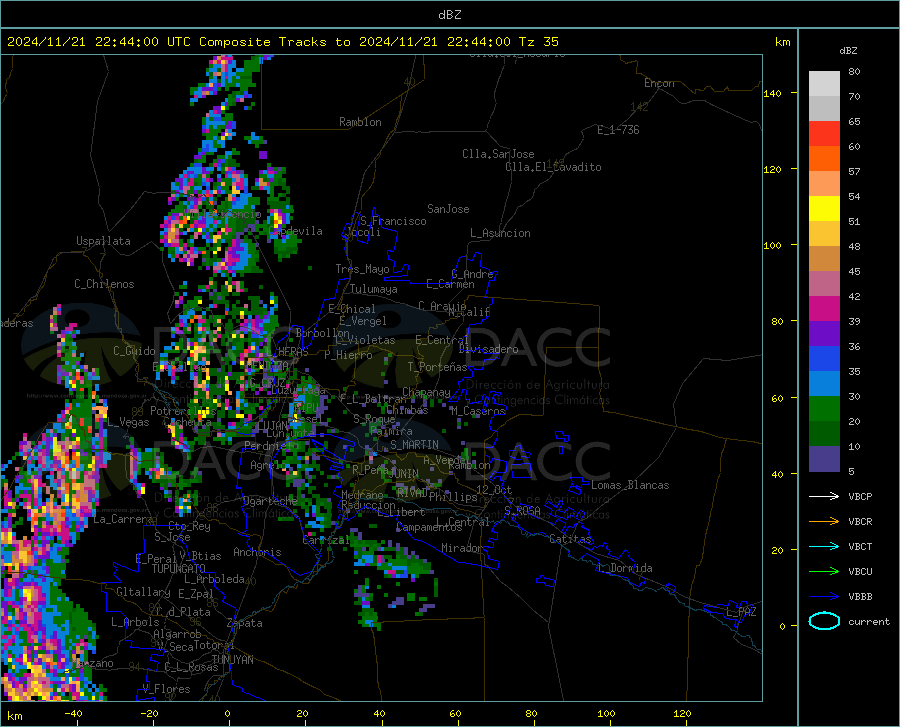Select the yellow 51-54 dBZ color swatch
The width and height of the screenshot is (900, 727).
(x=824, y=209)
